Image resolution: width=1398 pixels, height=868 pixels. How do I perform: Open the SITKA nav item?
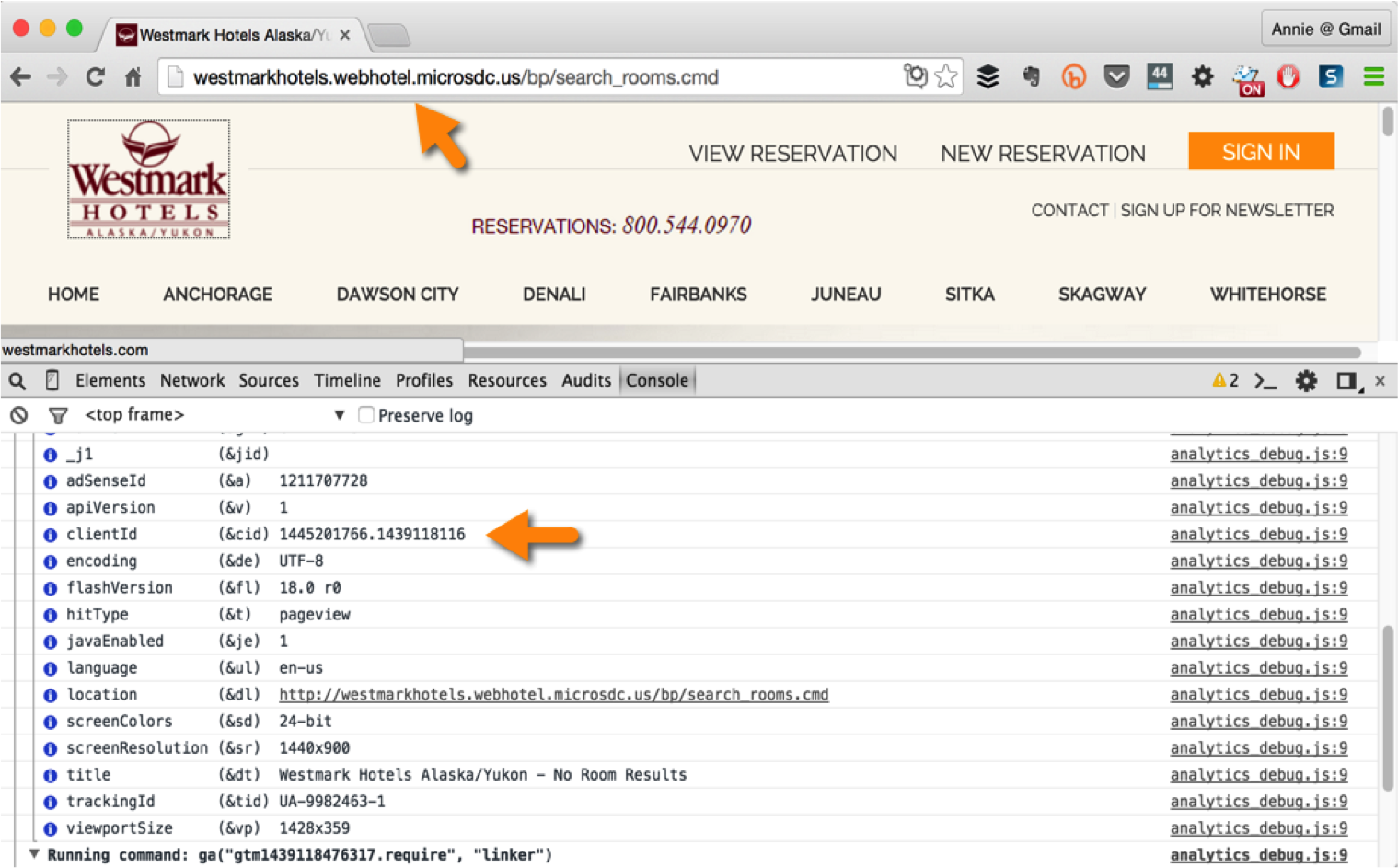coord(969,294)
